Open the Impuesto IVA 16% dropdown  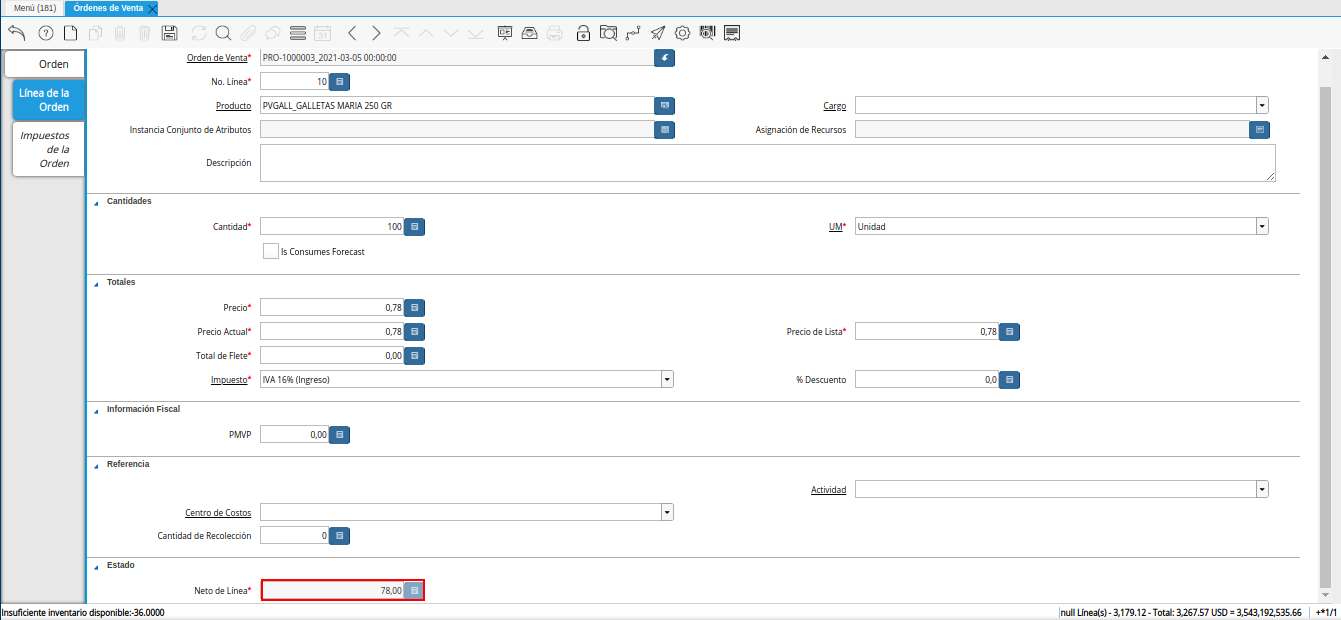(667, 380)
